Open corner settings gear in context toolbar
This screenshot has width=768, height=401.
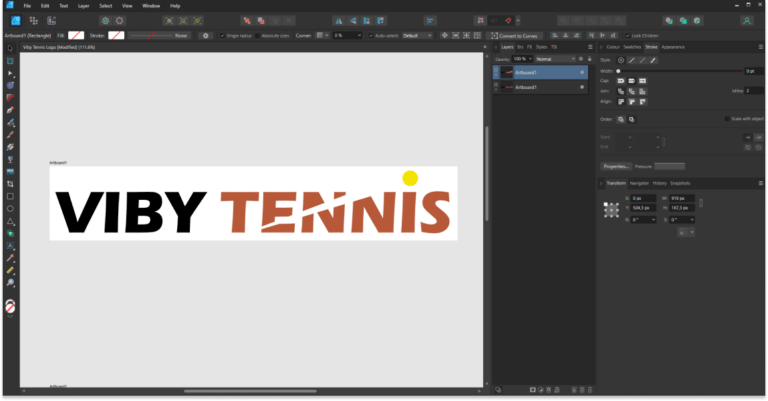click(206, 36)
